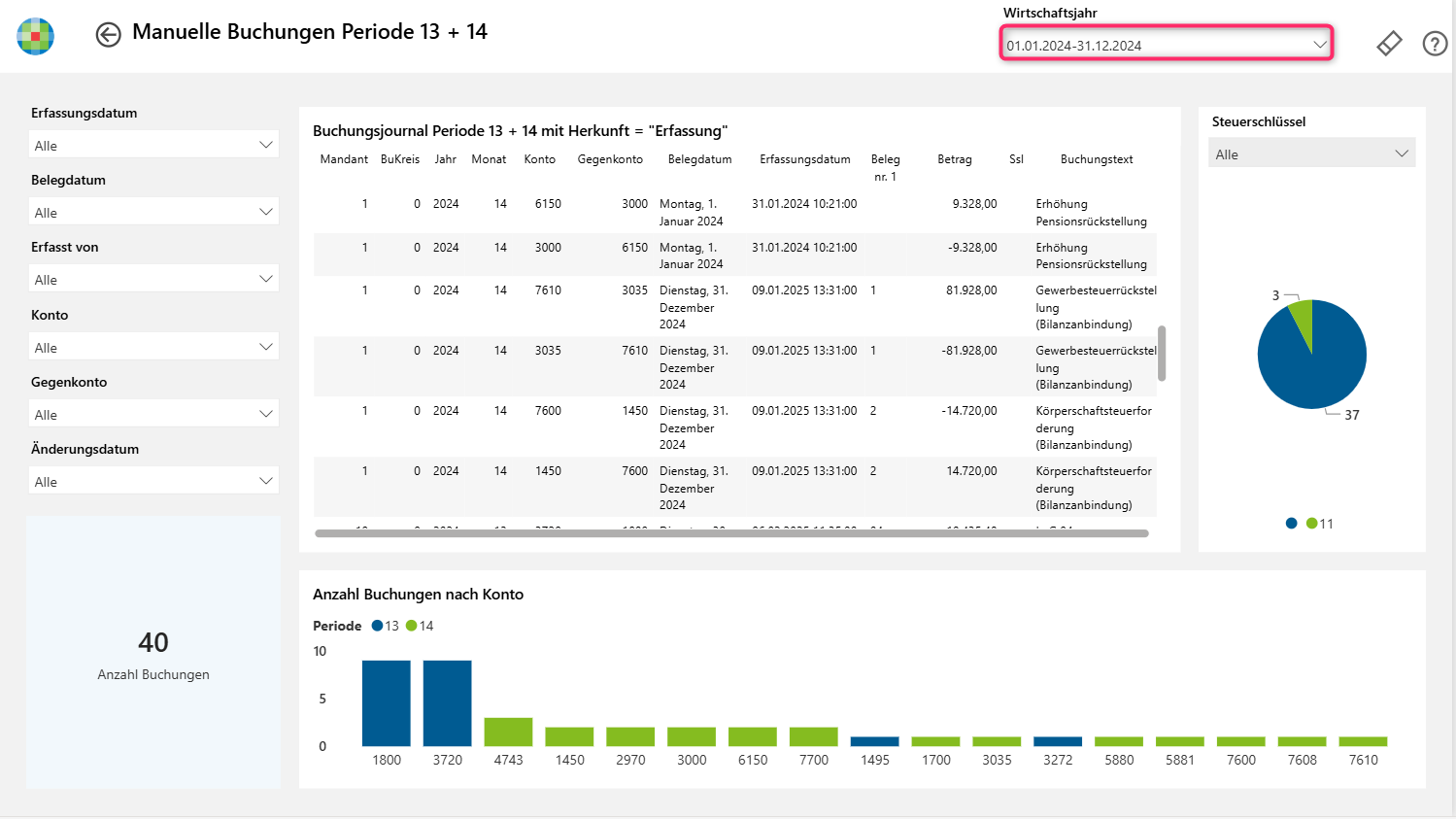Open help via the question mark icon
The image size is (1456, 819).
pos(1435,44)
